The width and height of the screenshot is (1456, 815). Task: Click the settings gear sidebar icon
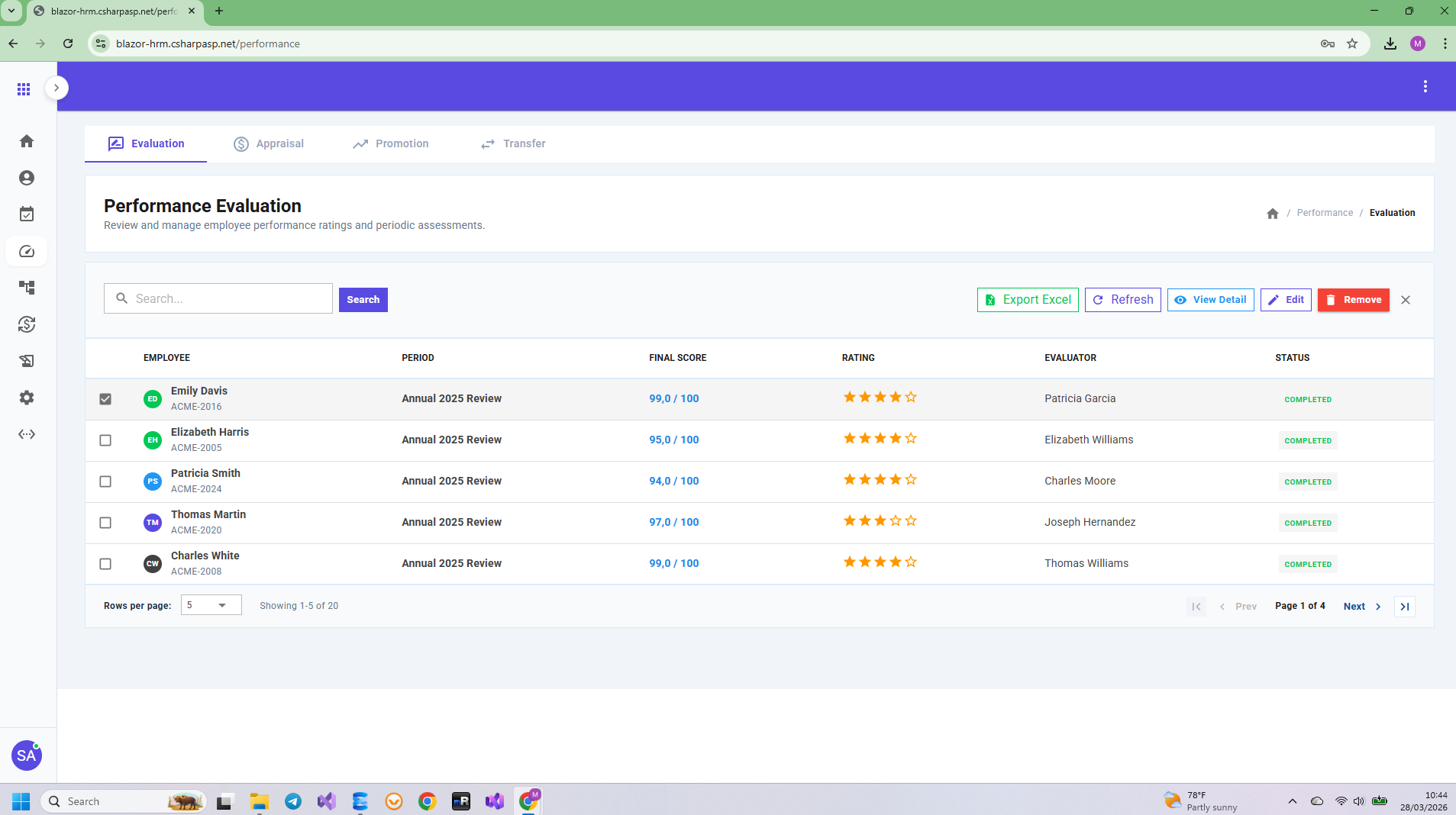point(27,398)
